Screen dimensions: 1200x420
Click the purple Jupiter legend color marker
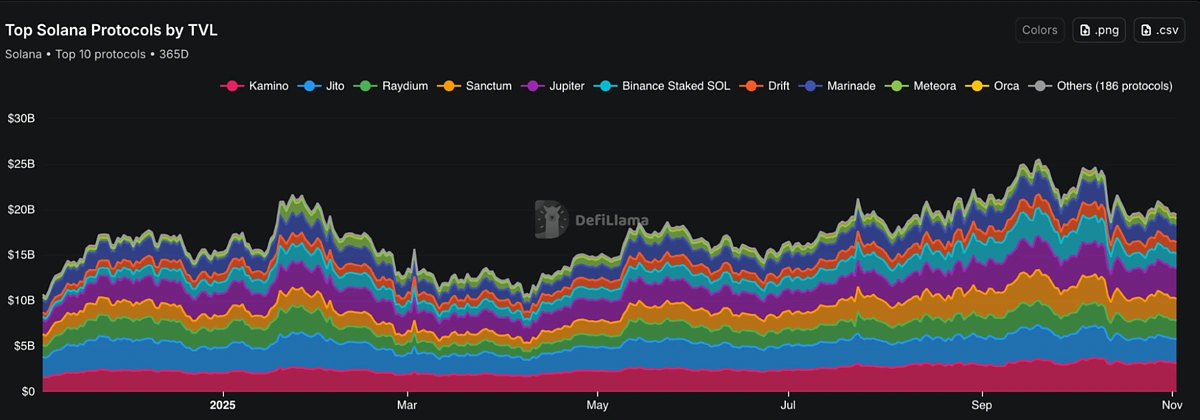pyautogui.click(x=534, y=86)
